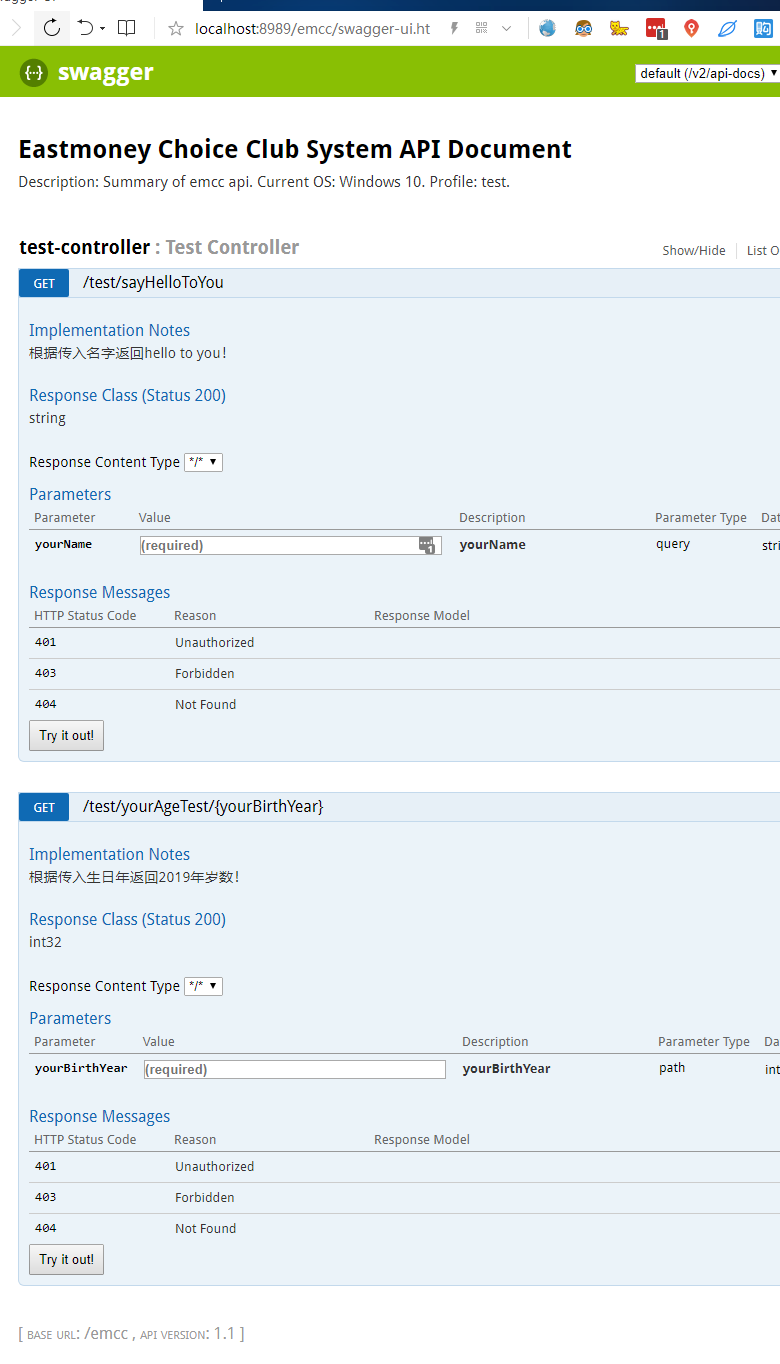Click Show/Hide for test-controller

[694, 250]
